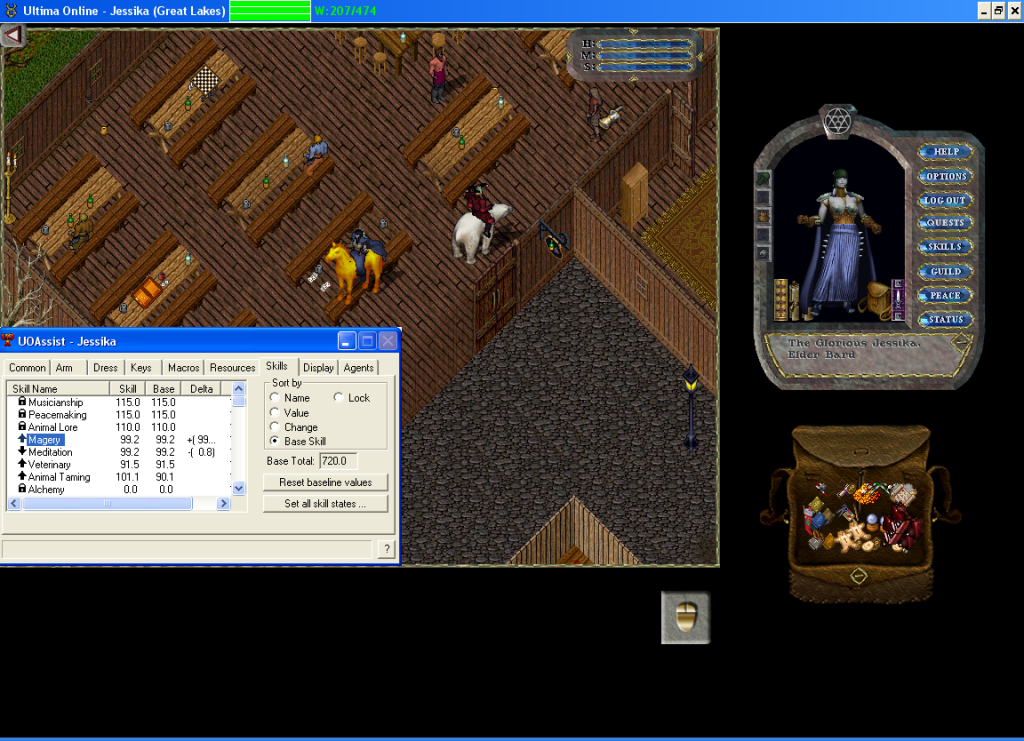The height and width of the screenshot is (741, 1024).
Task: Click the up arrow icon beside Veterinary
Action: pyautogui.click(x=22, y=464)
